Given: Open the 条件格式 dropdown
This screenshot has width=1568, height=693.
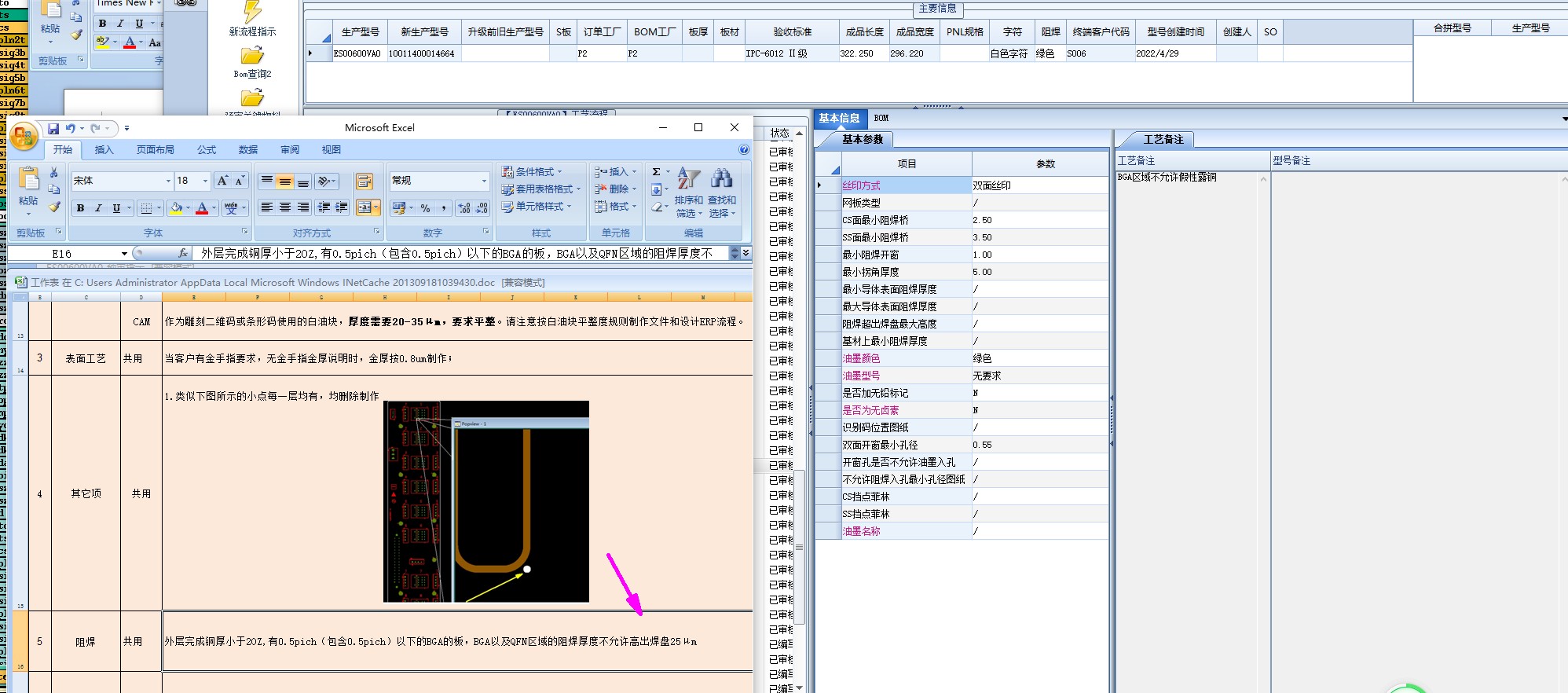Looking at the screenshot, I should tap(533, 171).
